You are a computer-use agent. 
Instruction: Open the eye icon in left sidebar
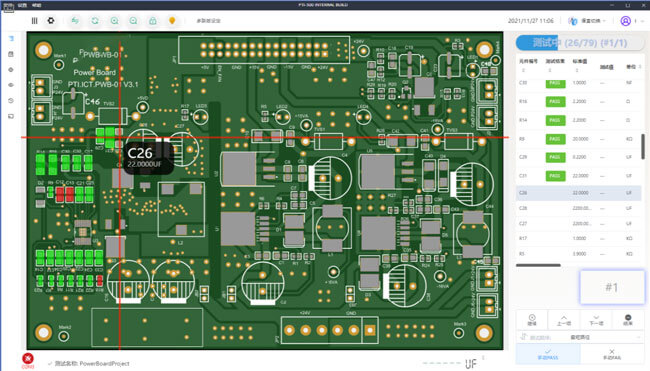pos(11,85)
